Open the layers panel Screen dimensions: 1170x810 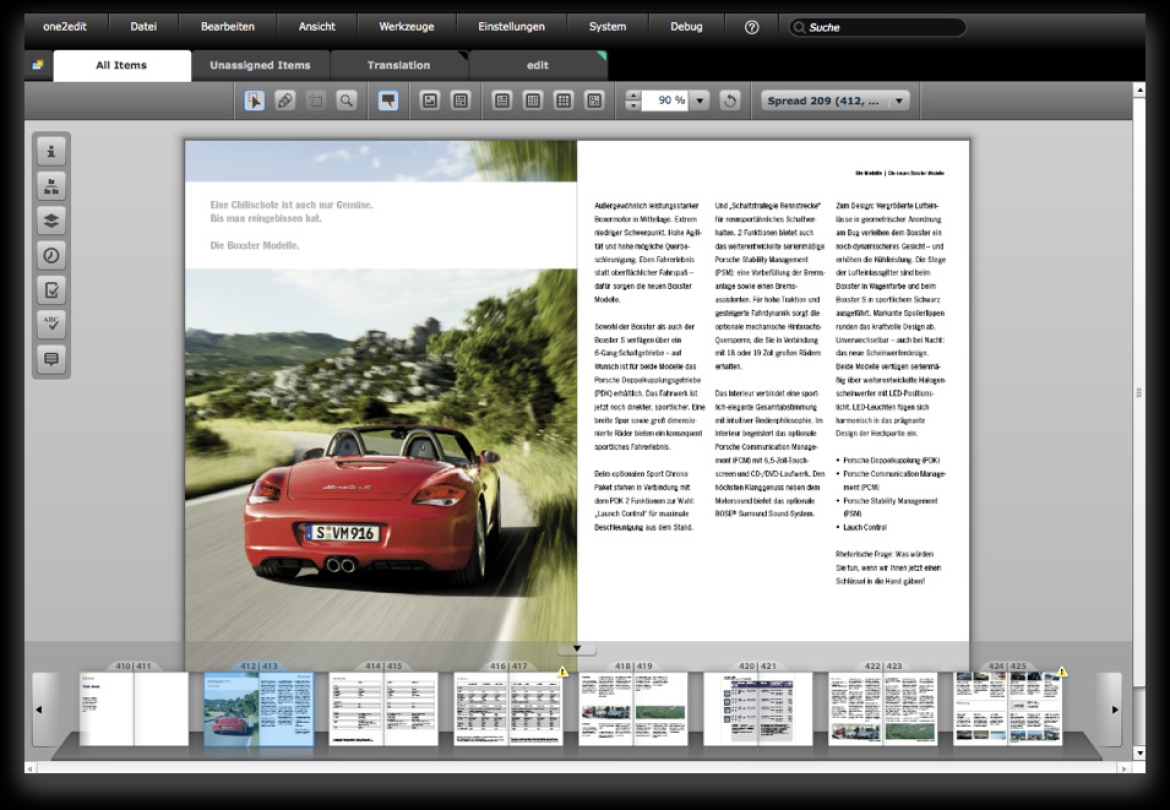click(x=51, y=221)
